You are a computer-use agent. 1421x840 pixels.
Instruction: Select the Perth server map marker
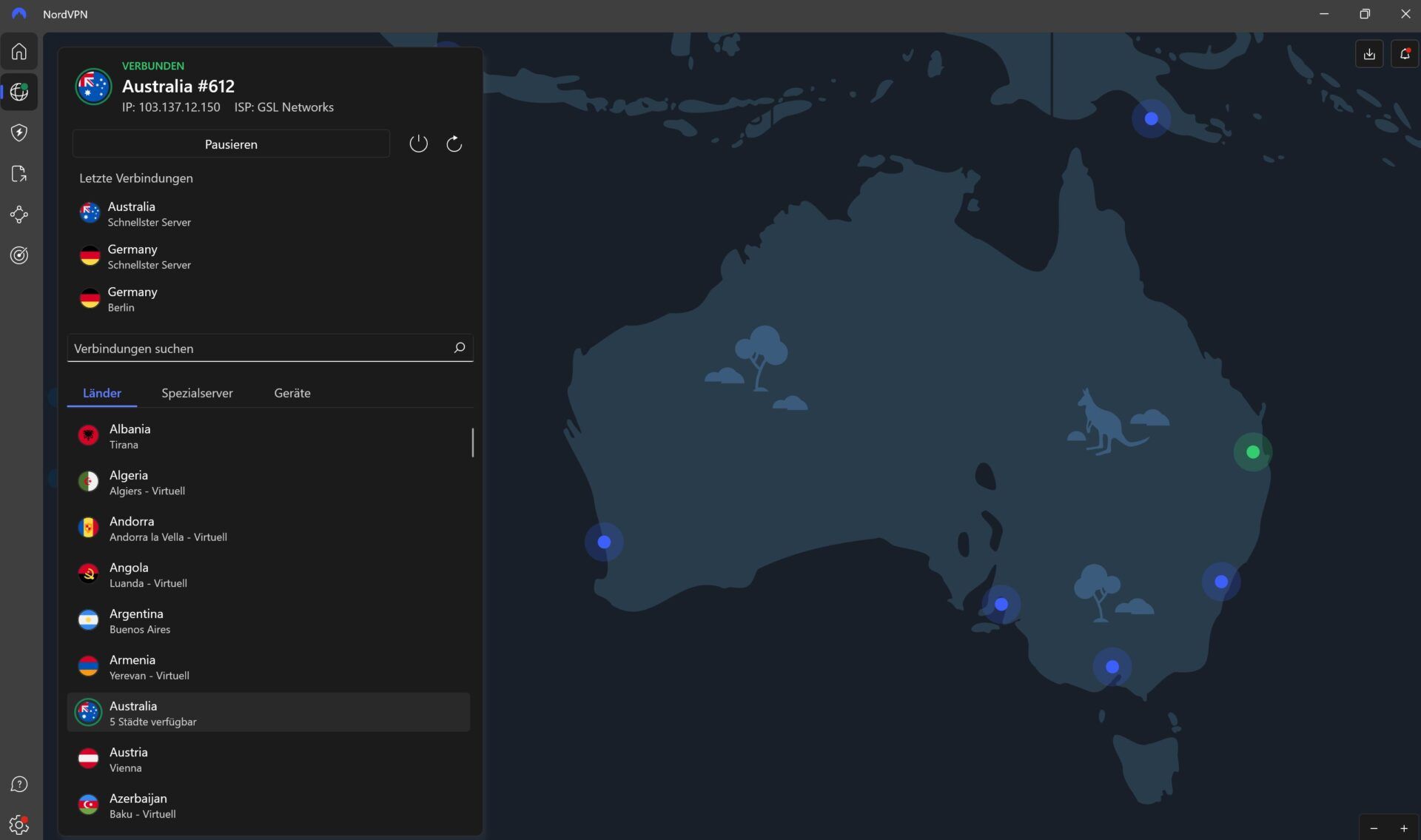coord(604,542)
